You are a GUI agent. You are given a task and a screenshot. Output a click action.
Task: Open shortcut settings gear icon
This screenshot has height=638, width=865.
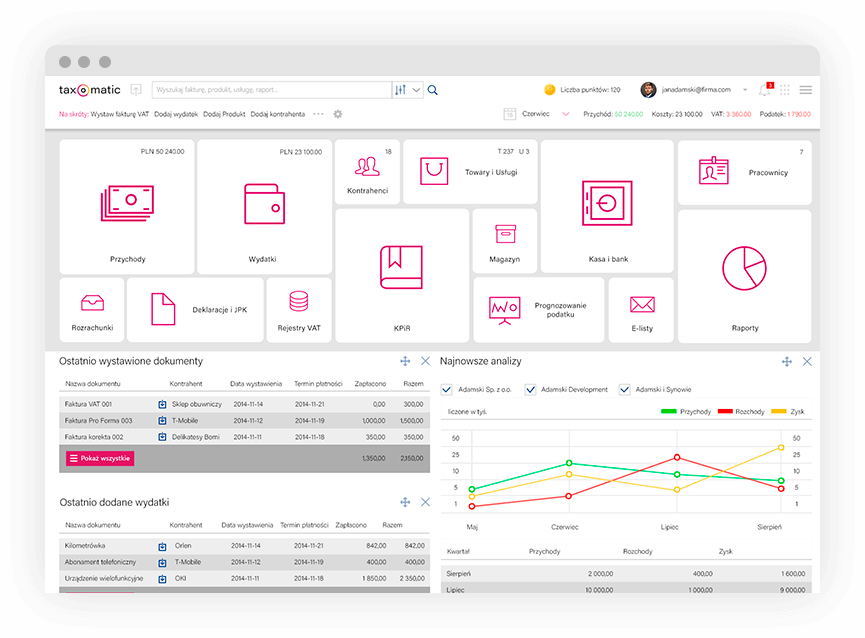tap(338, 114)
